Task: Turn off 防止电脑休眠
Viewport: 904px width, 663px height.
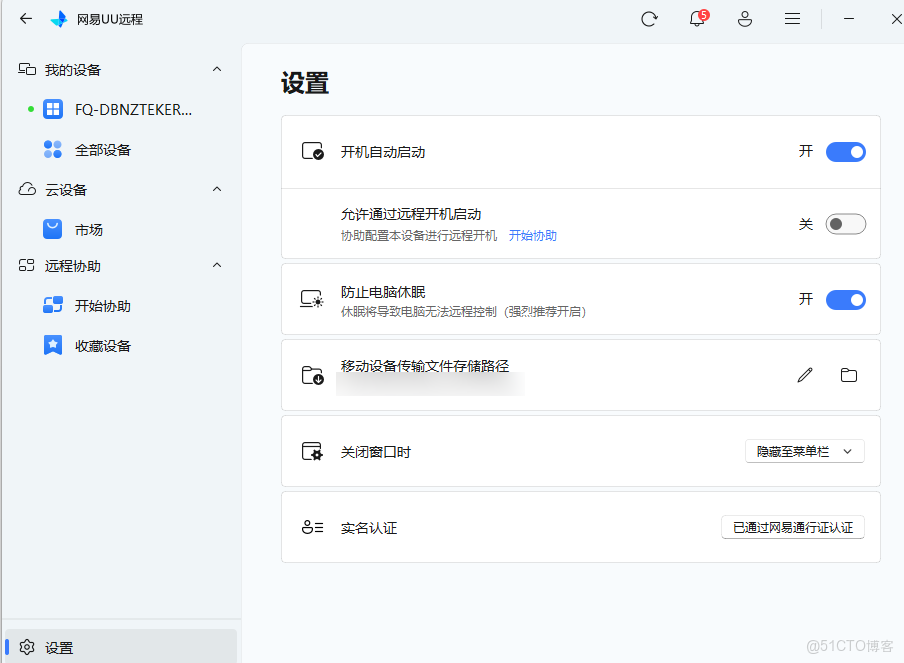Action: point(845,299)
